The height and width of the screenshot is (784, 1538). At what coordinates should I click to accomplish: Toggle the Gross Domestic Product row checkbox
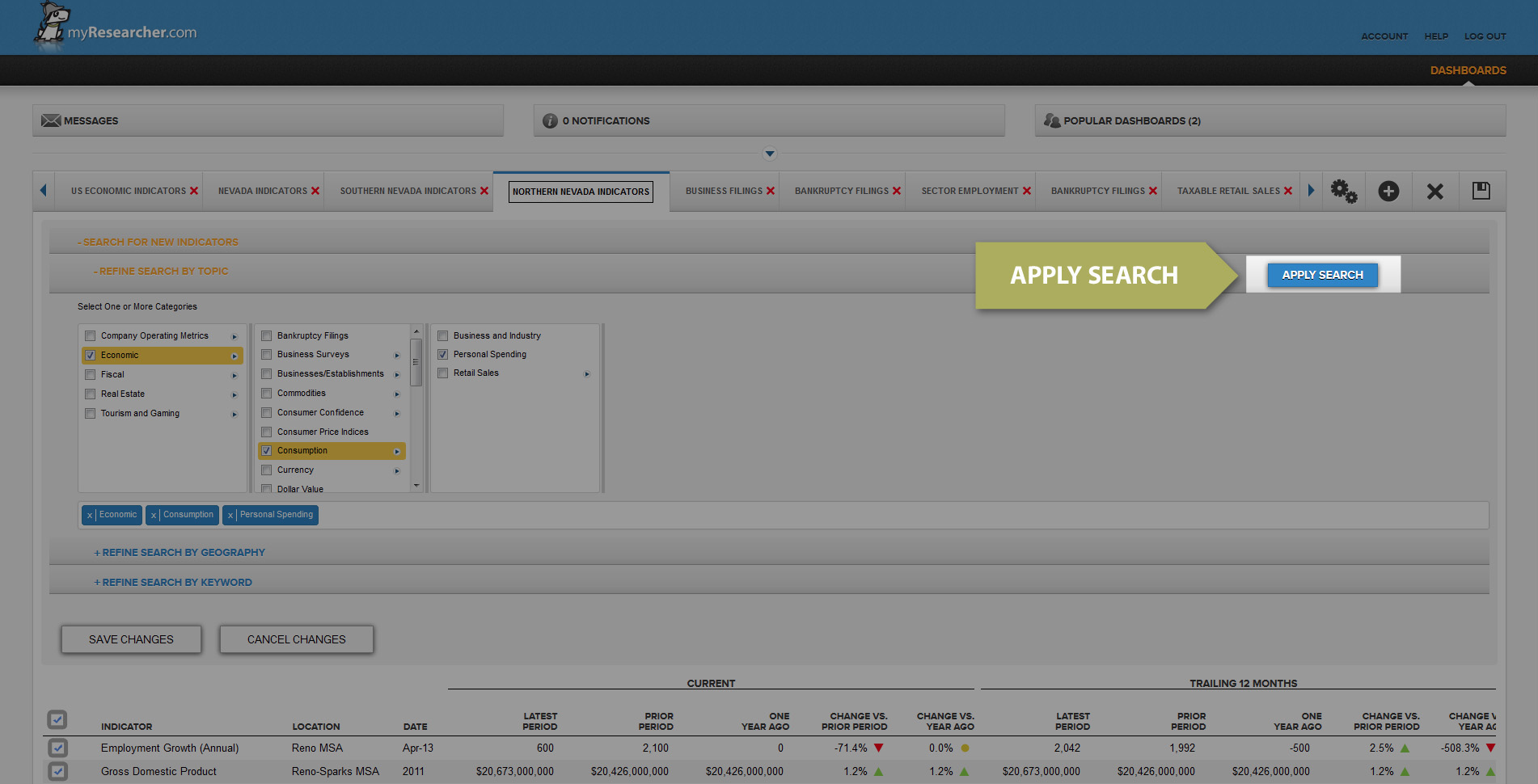(57, 771)
